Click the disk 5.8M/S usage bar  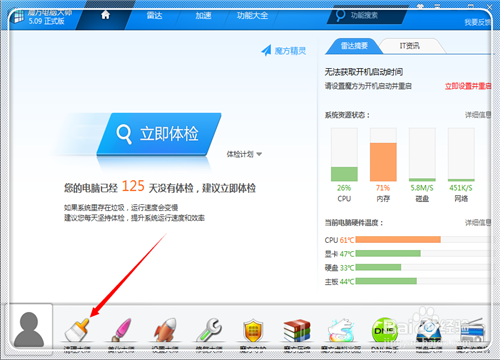422,154
